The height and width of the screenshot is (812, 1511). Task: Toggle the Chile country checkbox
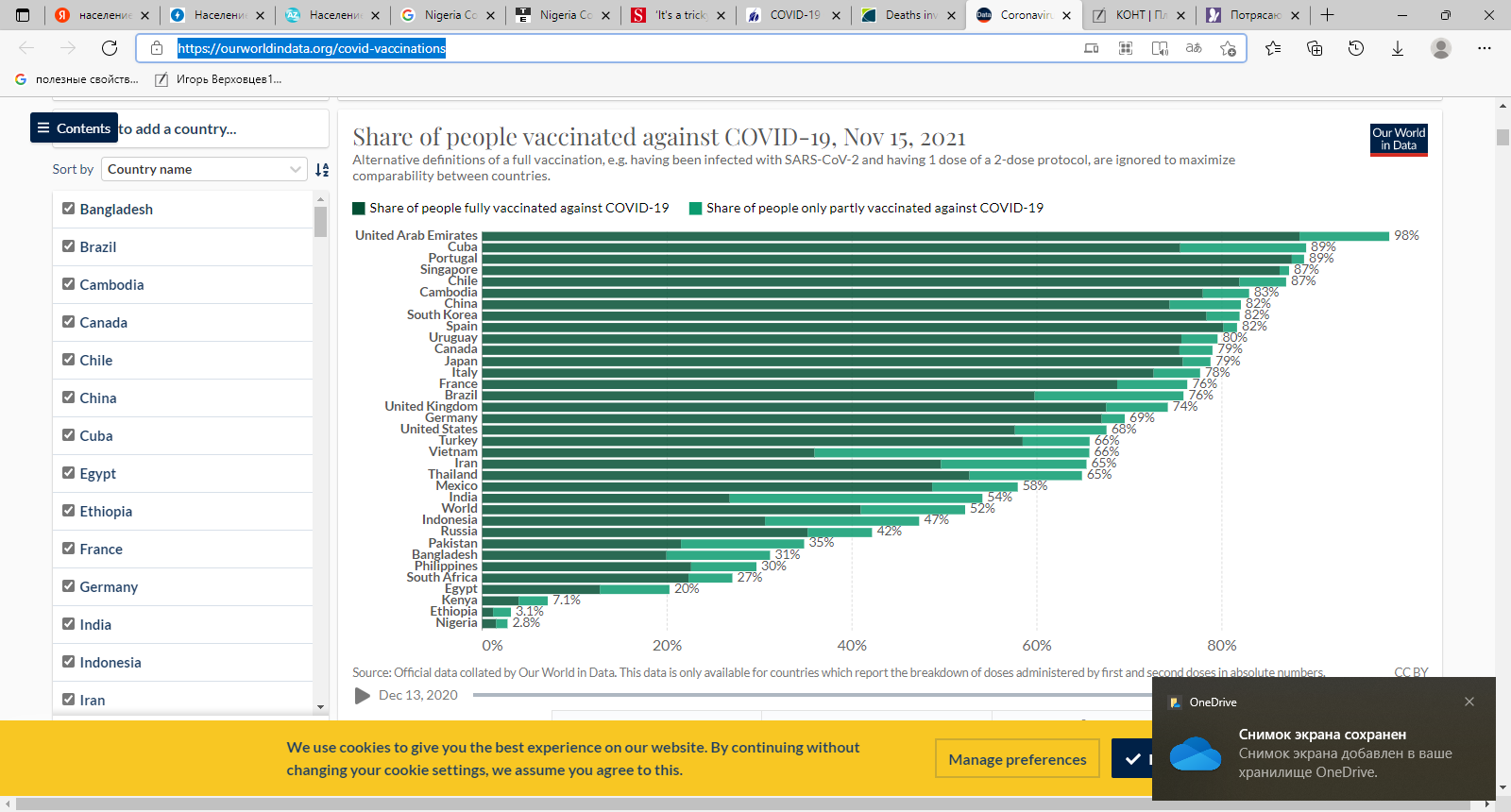click(x=69, y=360)
